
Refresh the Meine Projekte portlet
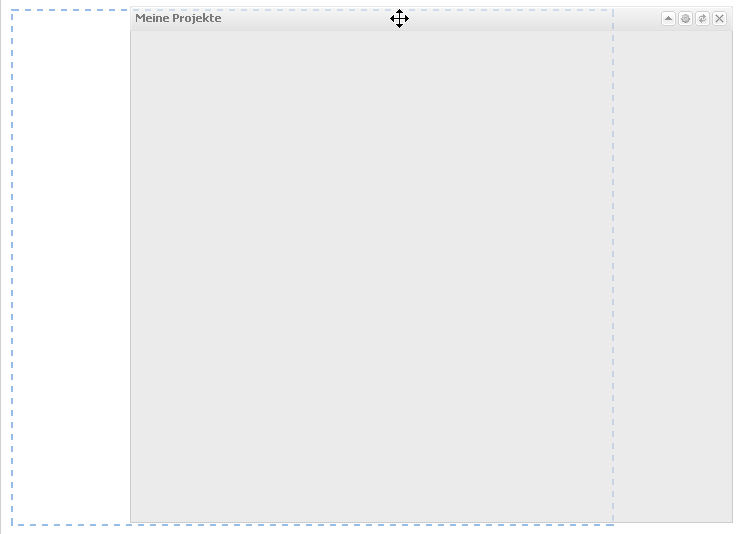[x=702, y=19]
